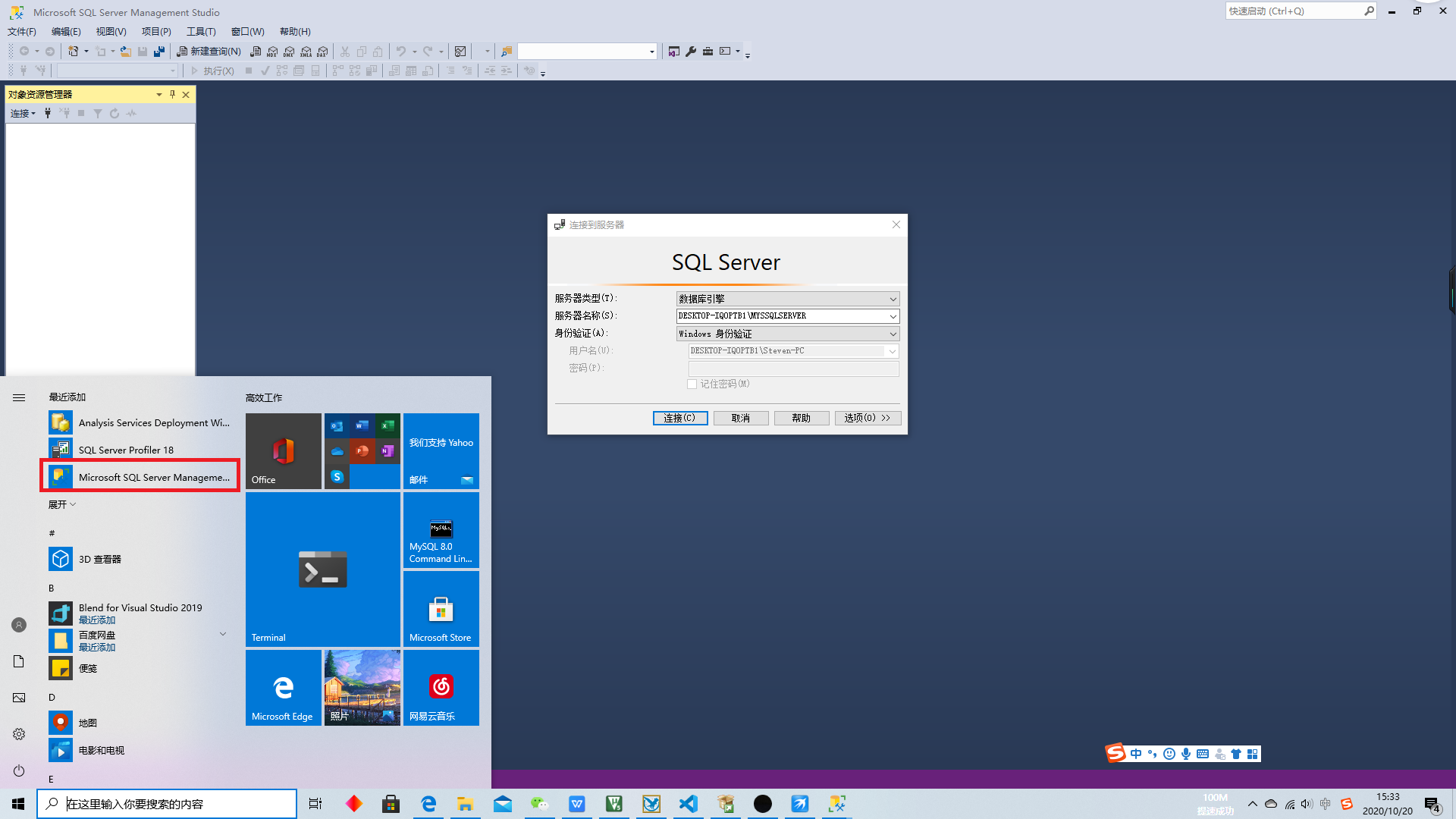
Task: Open the 编辑(E) menu
Action: click(x=66, y=31)
